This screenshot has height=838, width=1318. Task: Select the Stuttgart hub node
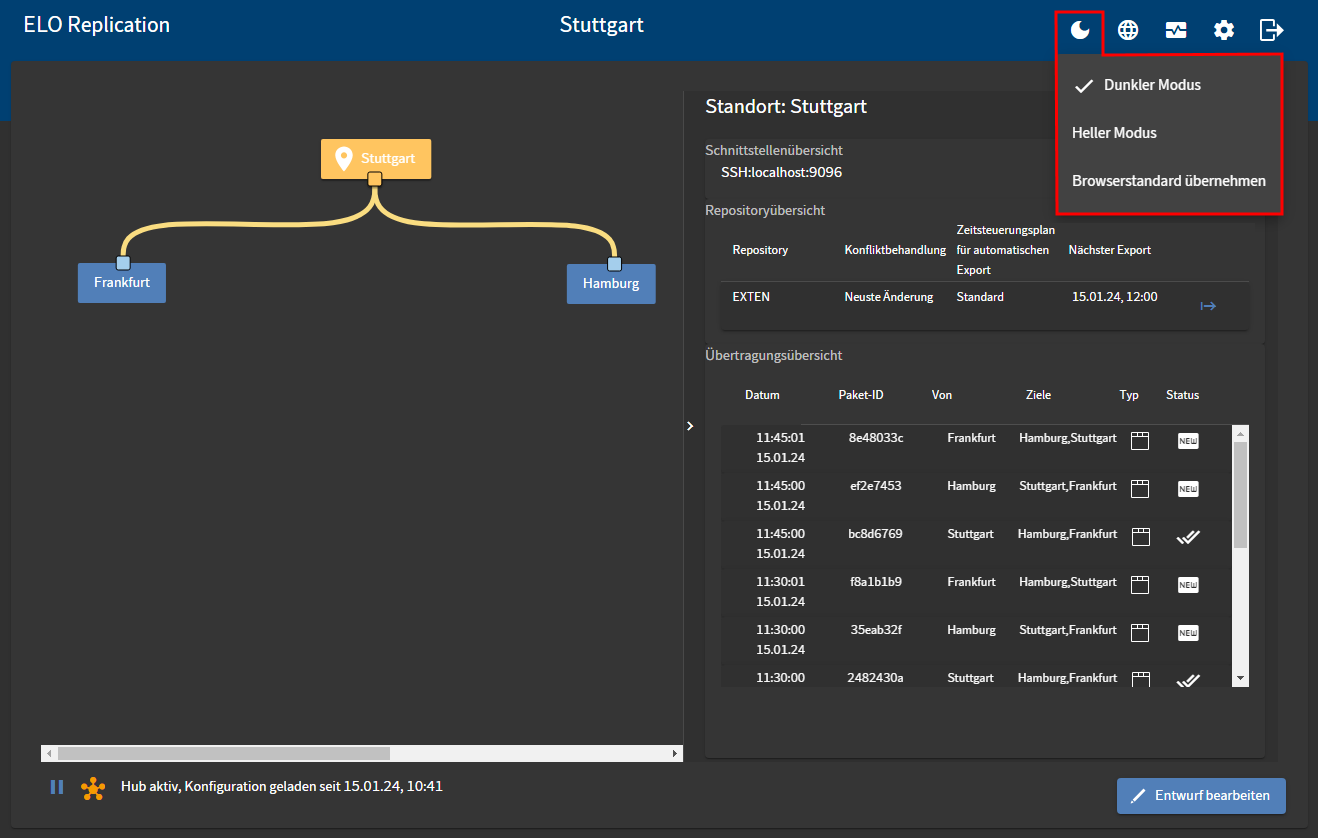click(x=376, y=159)
